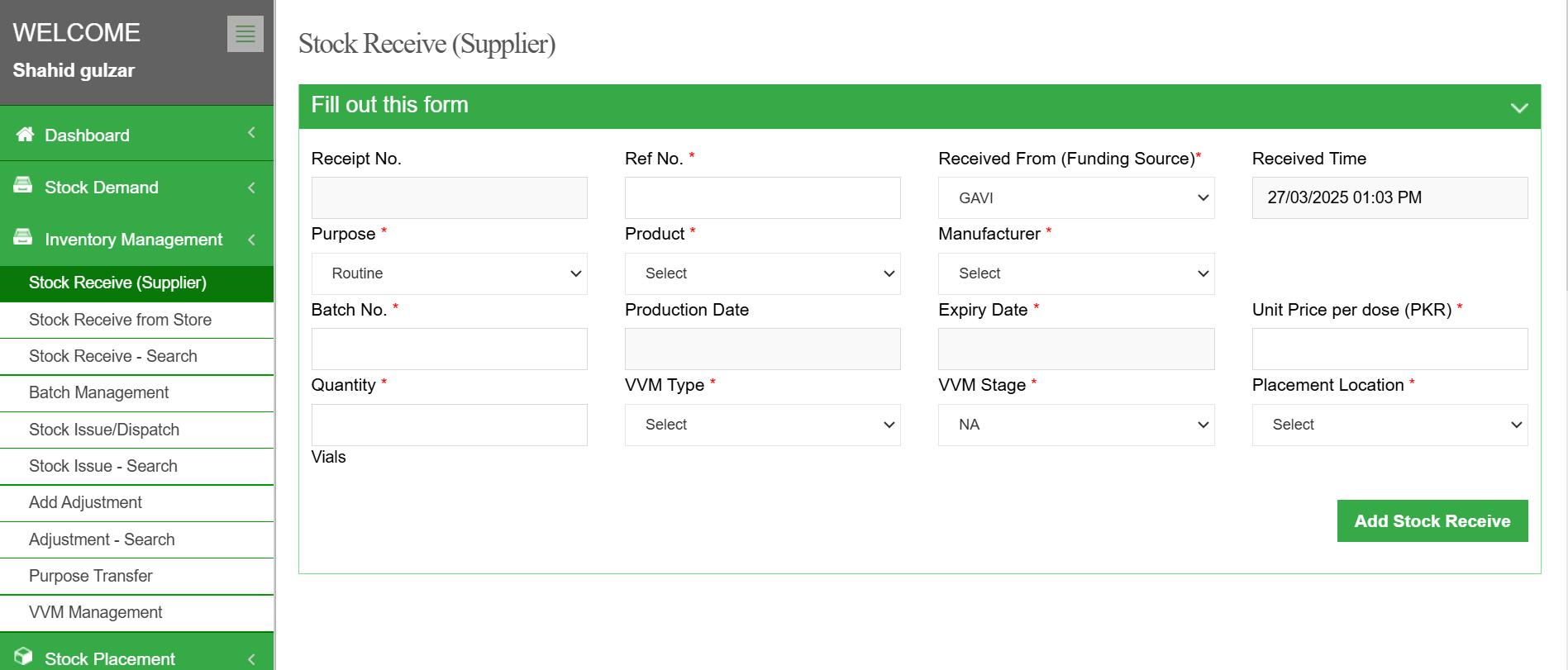Viewport: 1568px width, 670px height.
Task: Open Stock Receive from Store page
Action: [x=120, y=320]
